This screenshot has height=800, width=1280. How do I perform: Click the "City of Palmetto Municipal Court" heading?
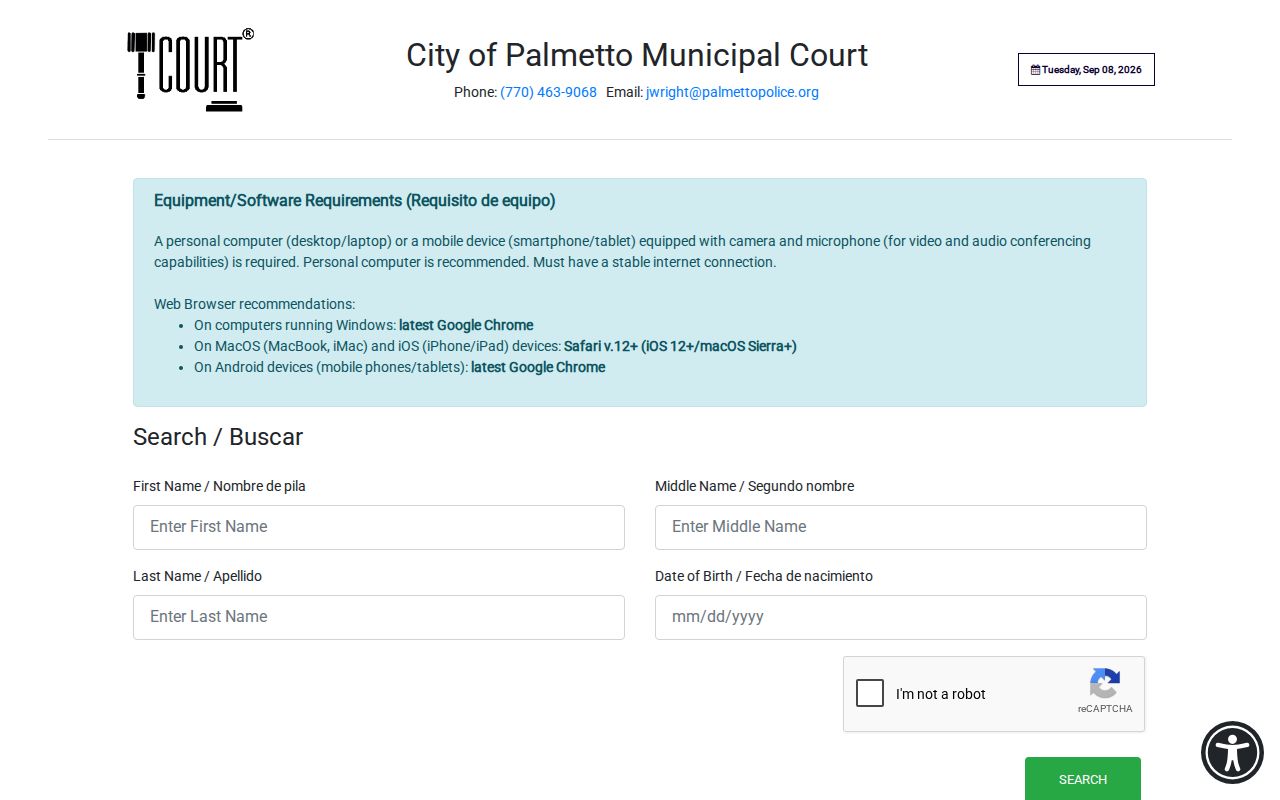tap(637, 55)
